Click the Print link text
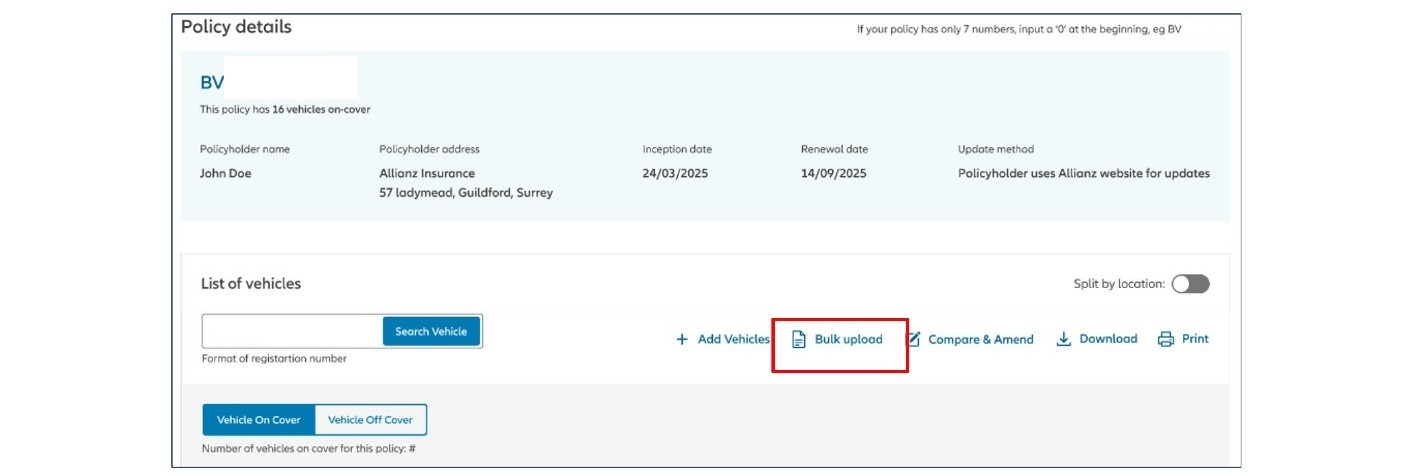Image resolution: width=1414 pixels, height=476 pixels. (x=1195, y=339)
